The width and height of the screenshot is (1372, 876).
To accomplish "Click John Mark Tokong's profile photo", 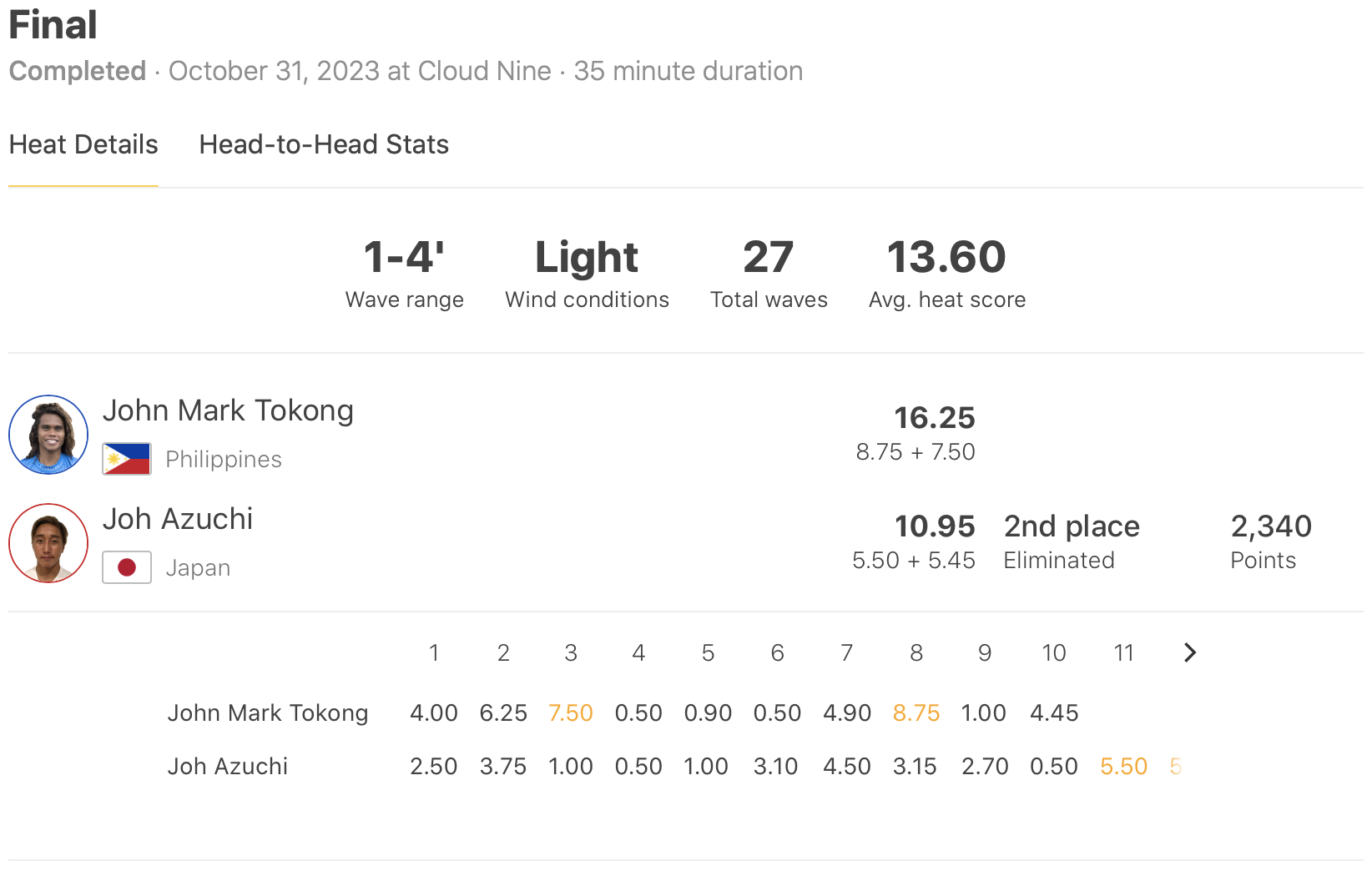I will (x=48, y=435).
